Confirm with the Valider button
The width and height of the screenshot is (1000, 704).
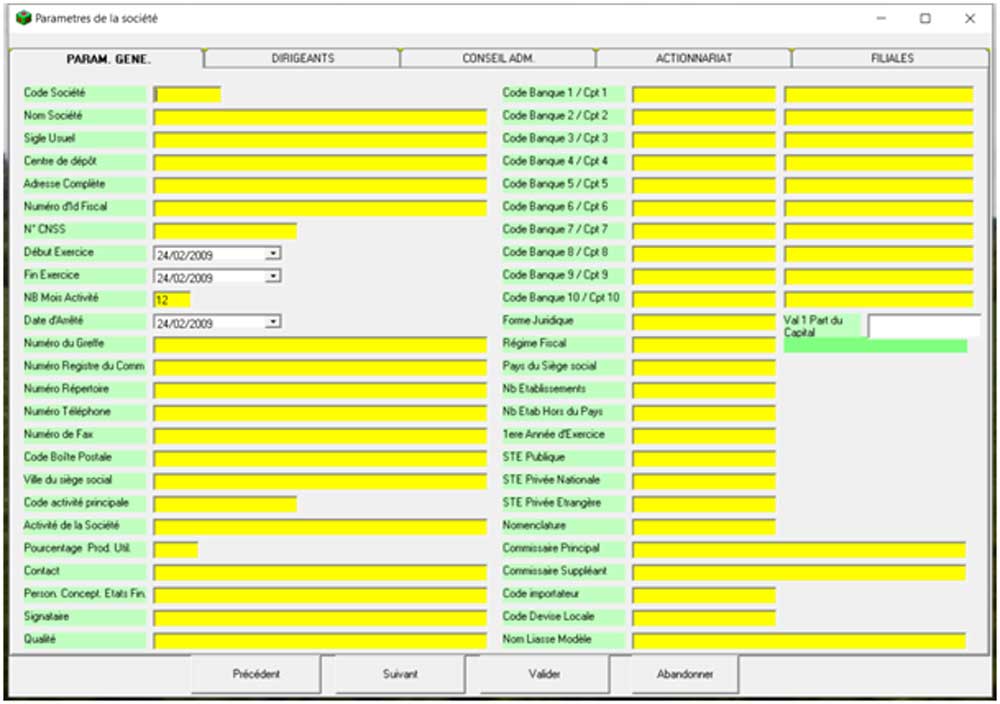pos(544,674)
